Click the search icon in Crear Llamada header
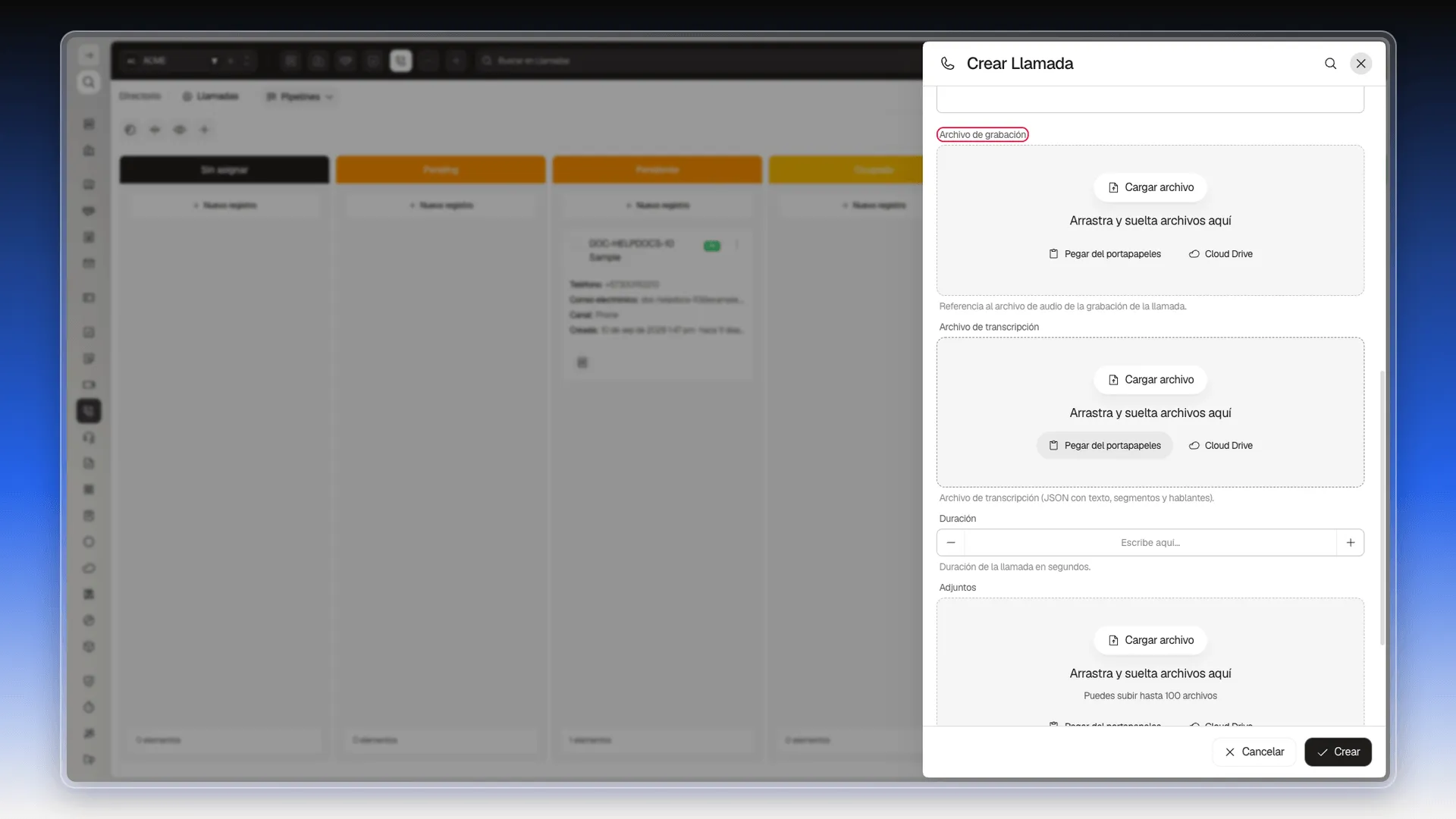 pos(1330,64)
